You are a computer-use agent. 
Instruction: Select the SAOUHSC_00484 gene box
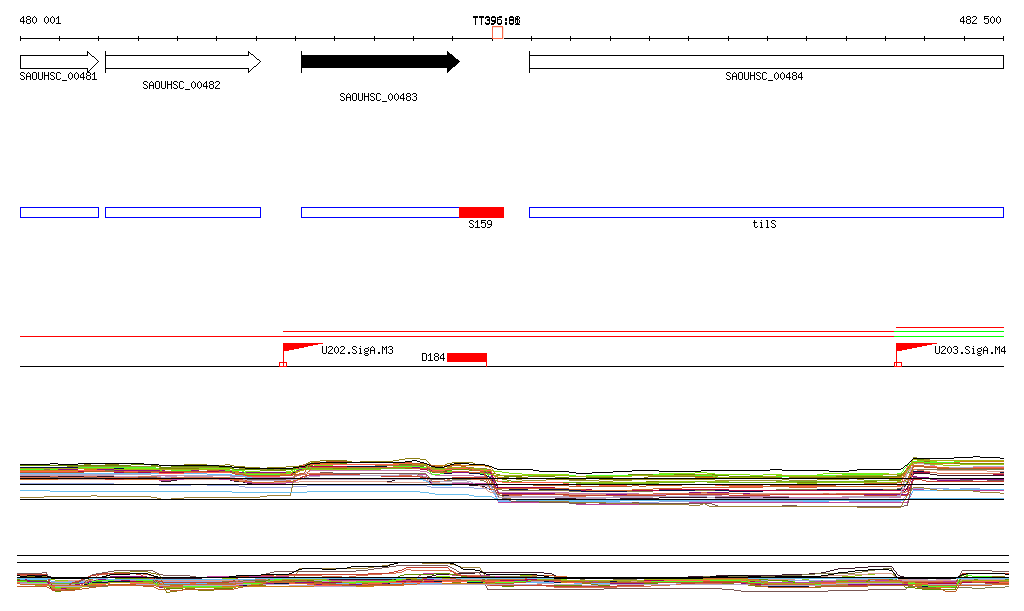click(766, 62)
